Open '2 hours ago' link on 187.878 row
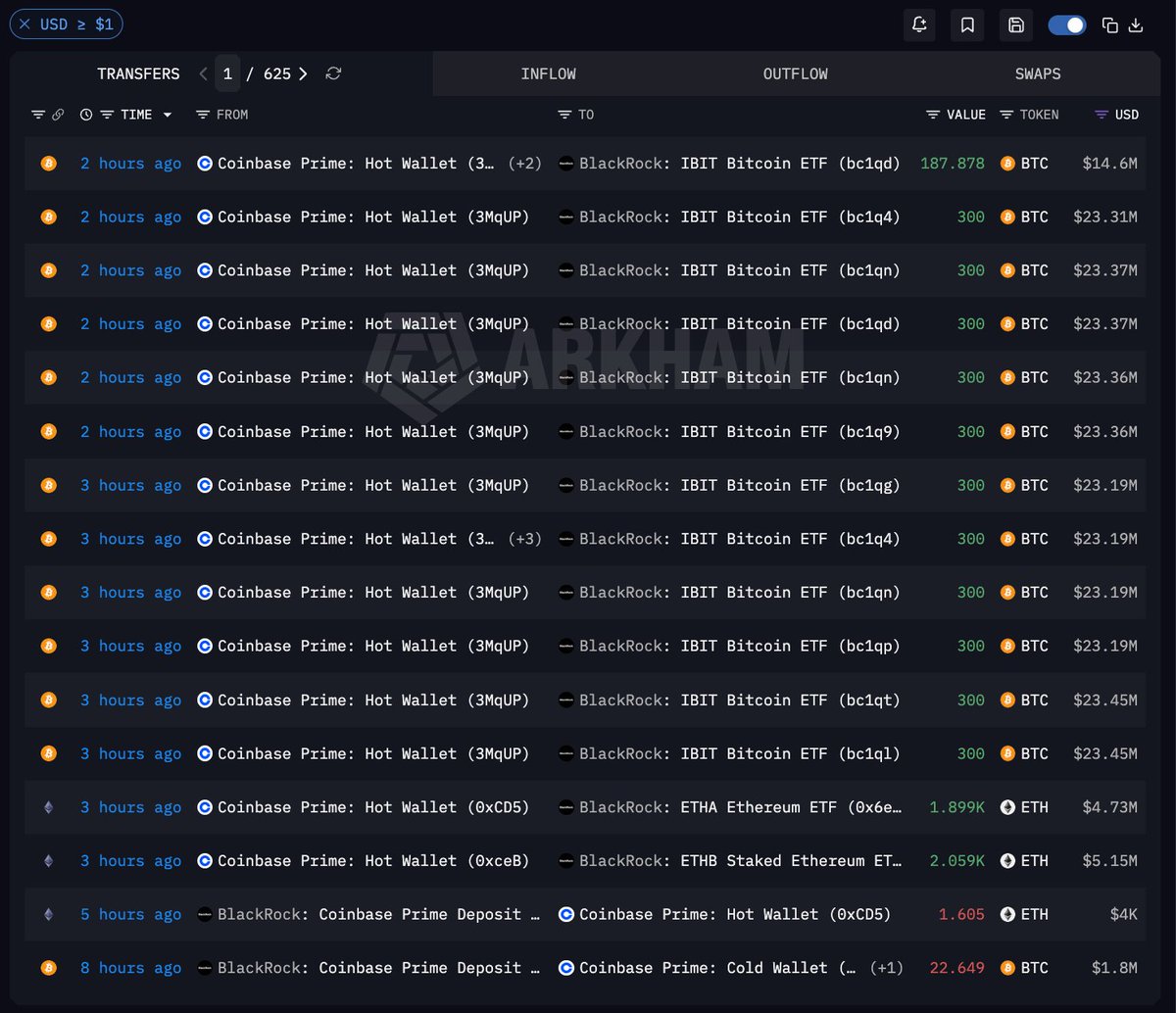This screenshot has width=1176, height=1013. coord(130,164)
